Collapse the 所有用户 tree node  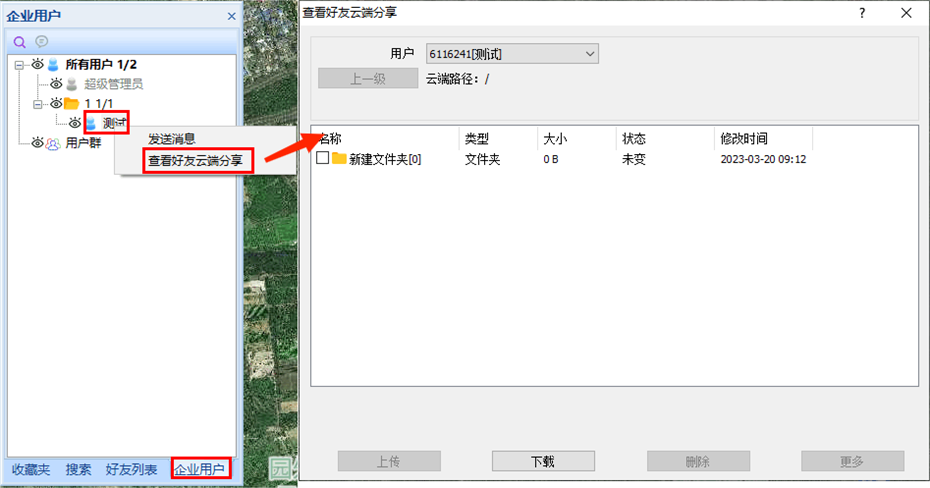click(19, 64)
